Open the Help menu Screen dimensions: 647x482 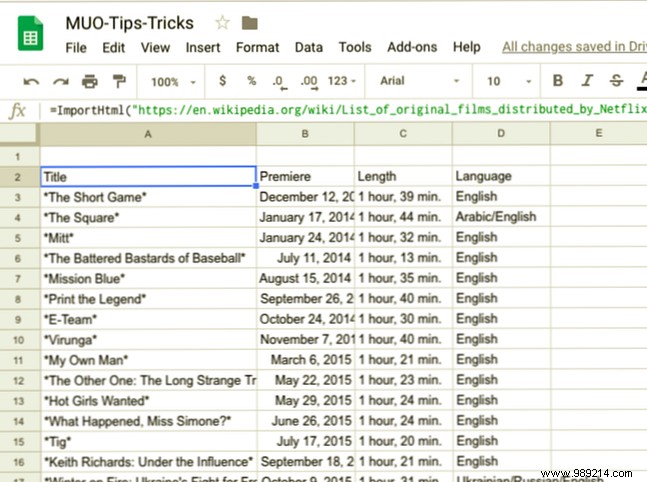click(x=467, y=47)
